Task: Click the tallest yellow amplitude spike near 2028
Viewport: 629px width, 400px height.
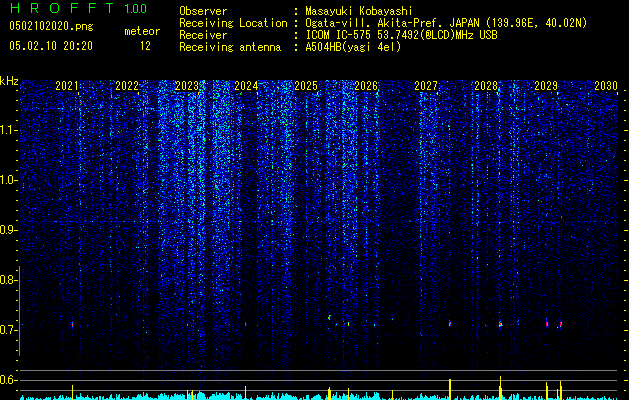Action: [x=500, y=388]
